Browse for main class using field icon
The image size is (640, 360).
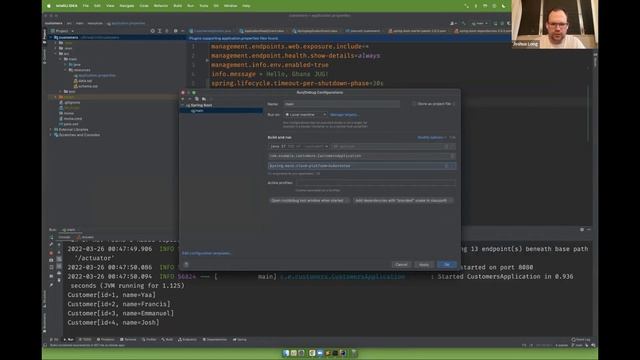point(452,156)
